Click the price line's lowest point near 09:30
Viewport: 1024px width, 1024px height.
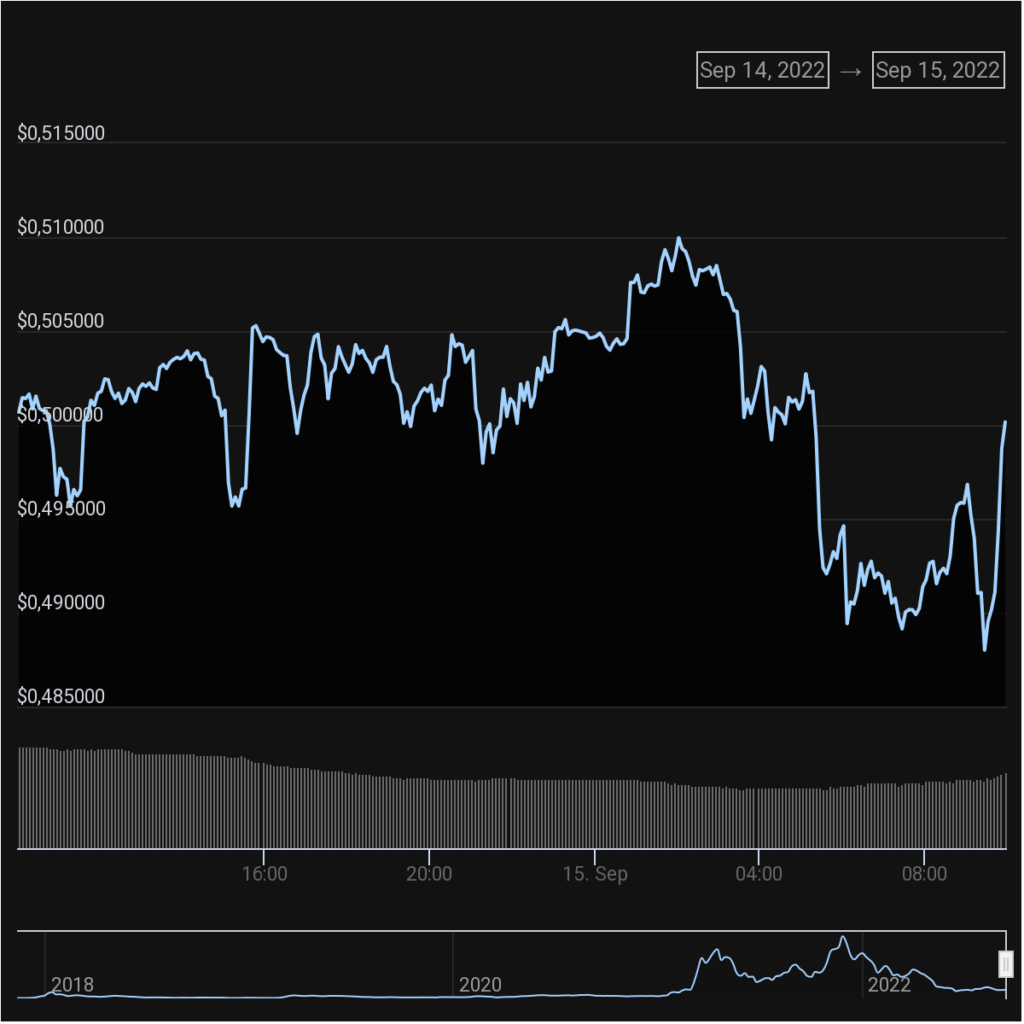(985, 650)
